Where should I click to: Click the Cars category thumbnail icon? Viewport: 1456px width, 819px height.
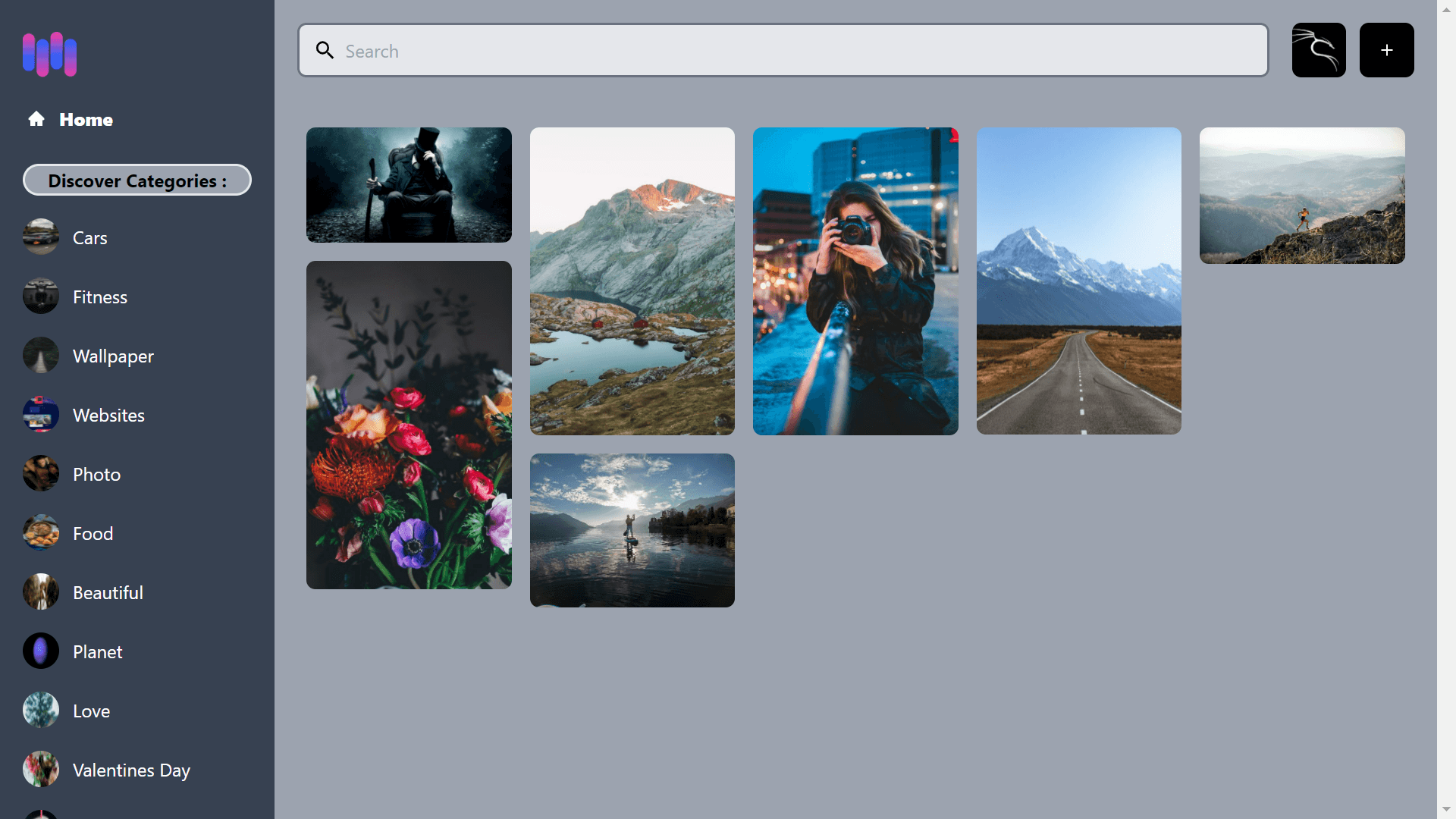tap(41, 237)
